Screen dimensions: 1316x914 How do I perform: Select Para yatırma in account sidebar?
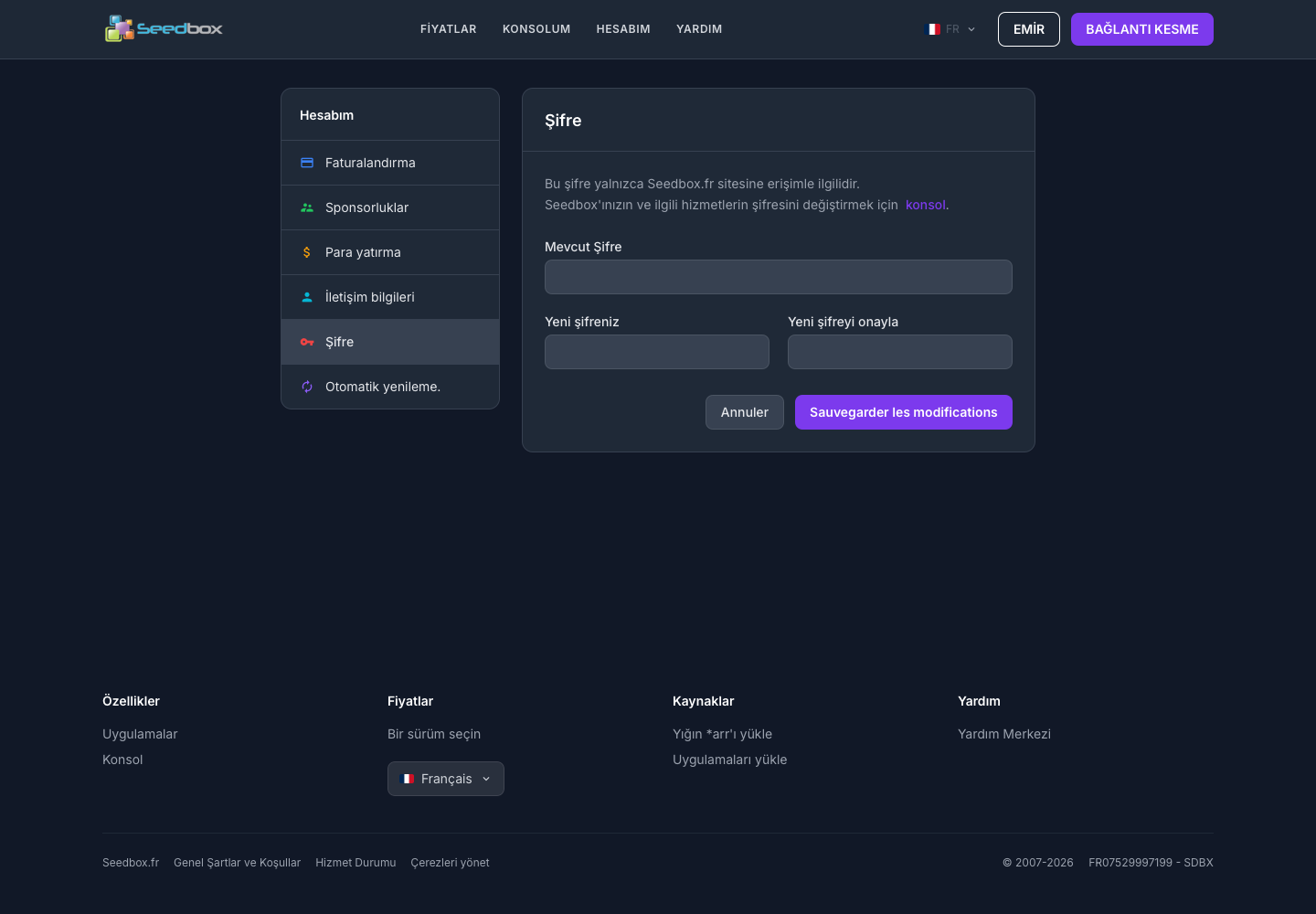(390, 252)
